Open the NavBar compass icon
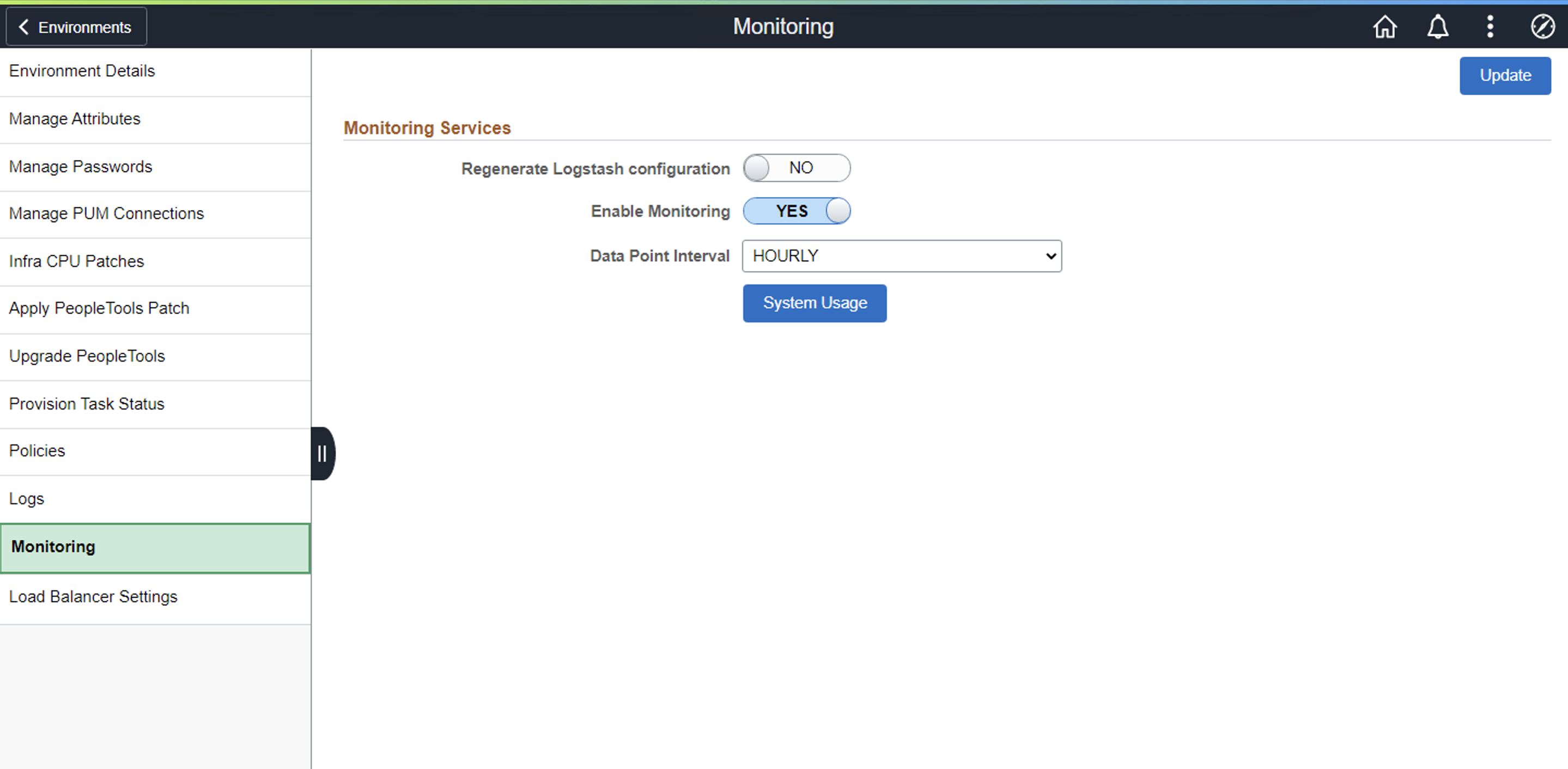The width and height of the screenshot is (1568, 769). click(1542, 26)
